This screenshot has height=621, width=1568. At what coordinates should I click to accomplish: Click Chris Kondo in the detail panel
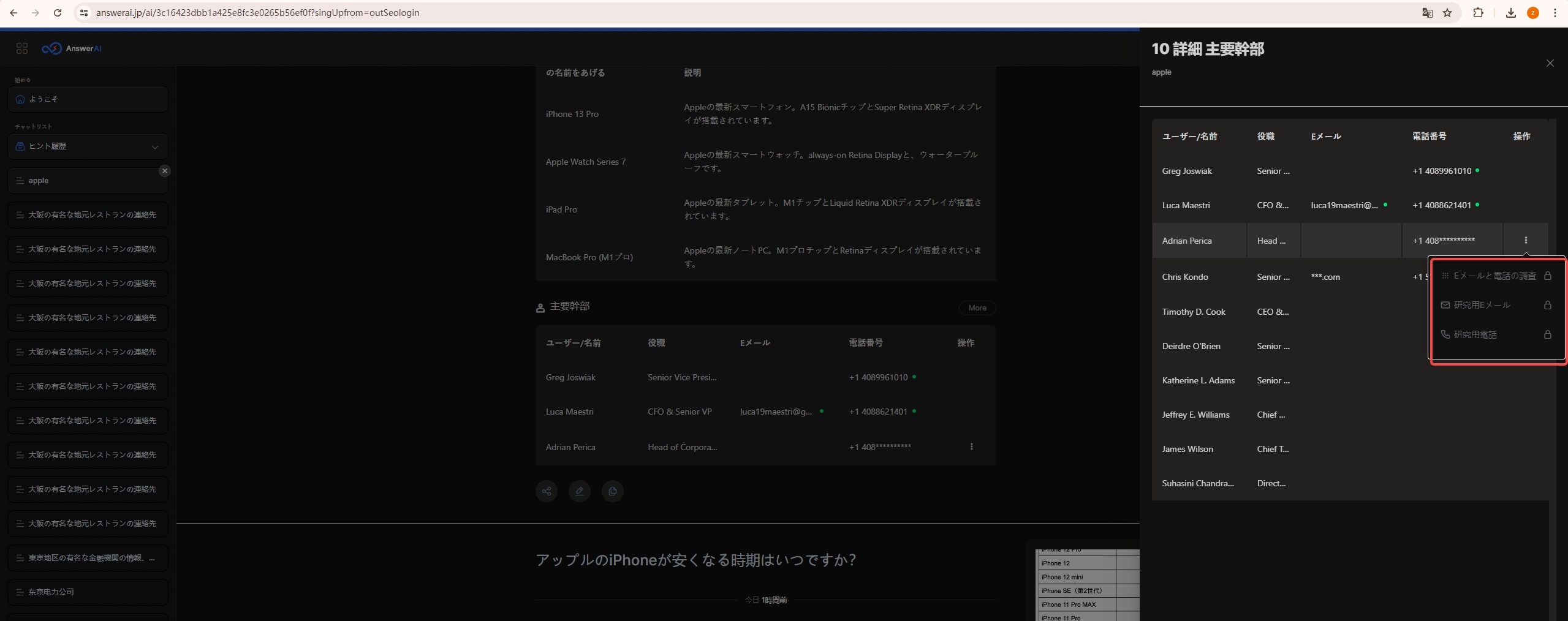1184,277
